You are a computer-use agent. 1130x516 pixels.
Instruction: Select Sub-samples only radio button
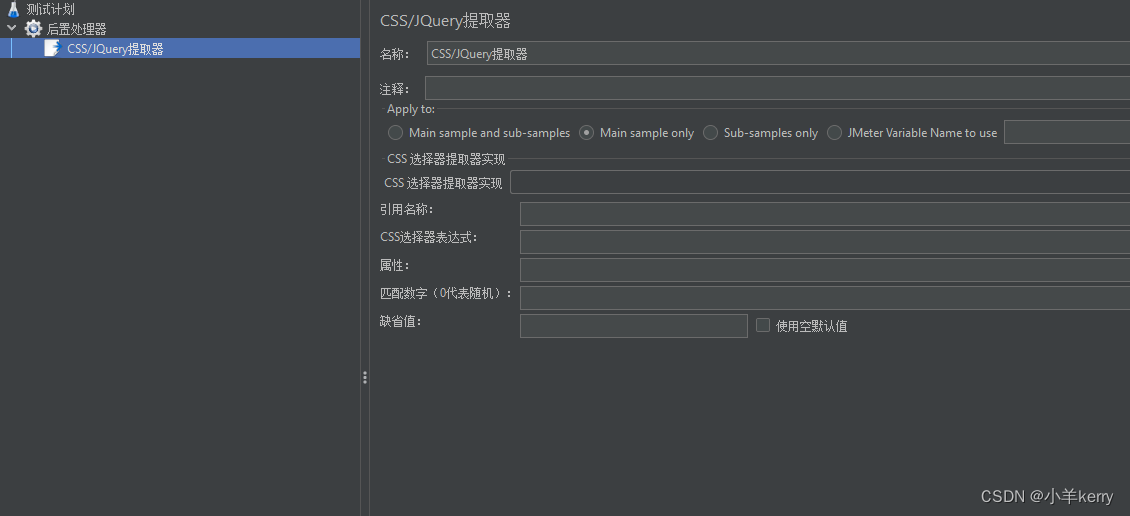click(x=711, y=133)
